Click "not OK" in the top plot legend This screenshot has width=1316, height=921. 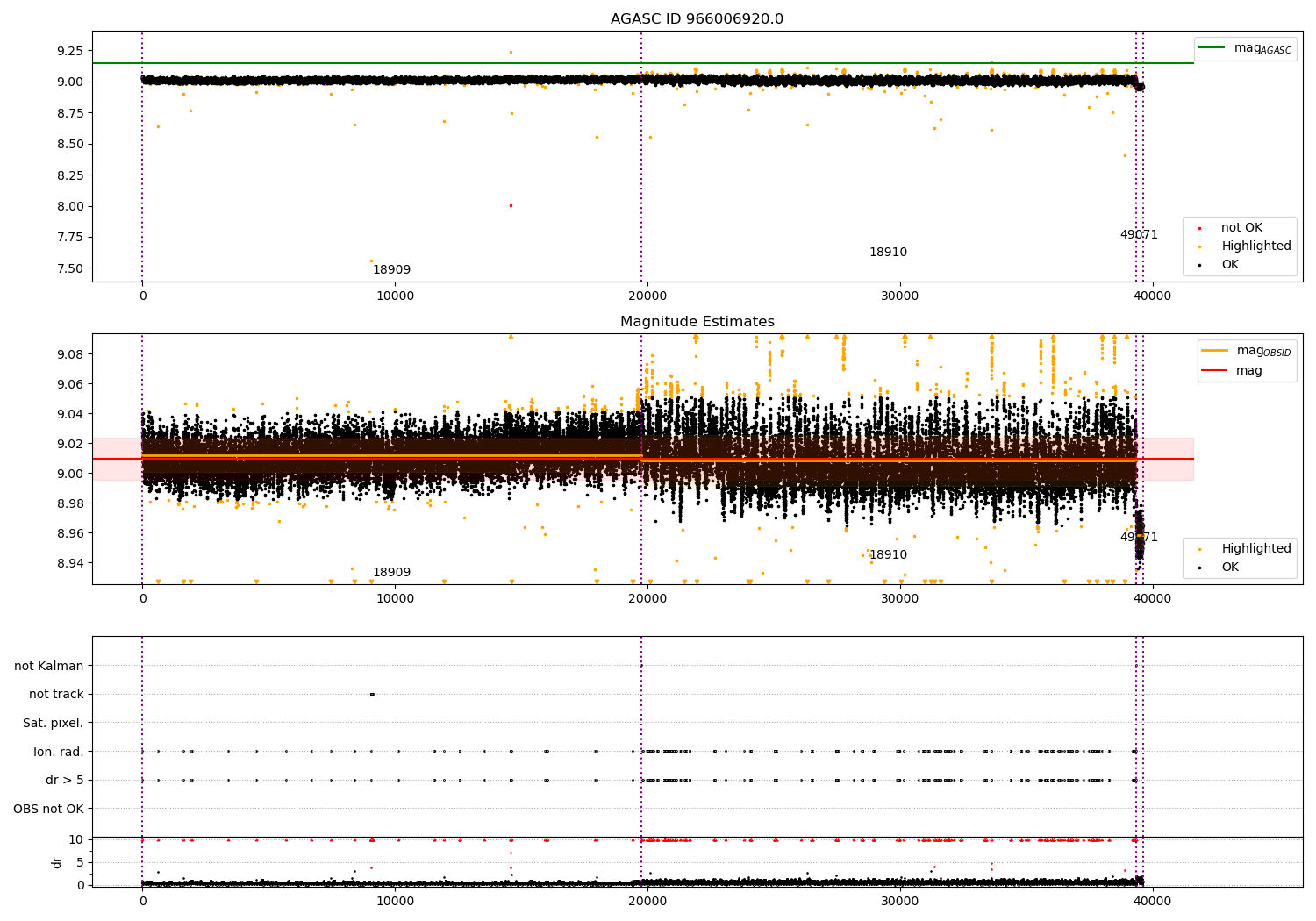(1241, 228)
